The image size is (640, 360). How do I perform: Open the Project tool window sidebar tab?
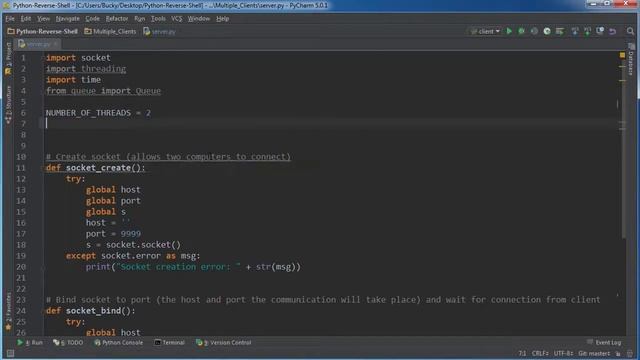click(8, 58)
